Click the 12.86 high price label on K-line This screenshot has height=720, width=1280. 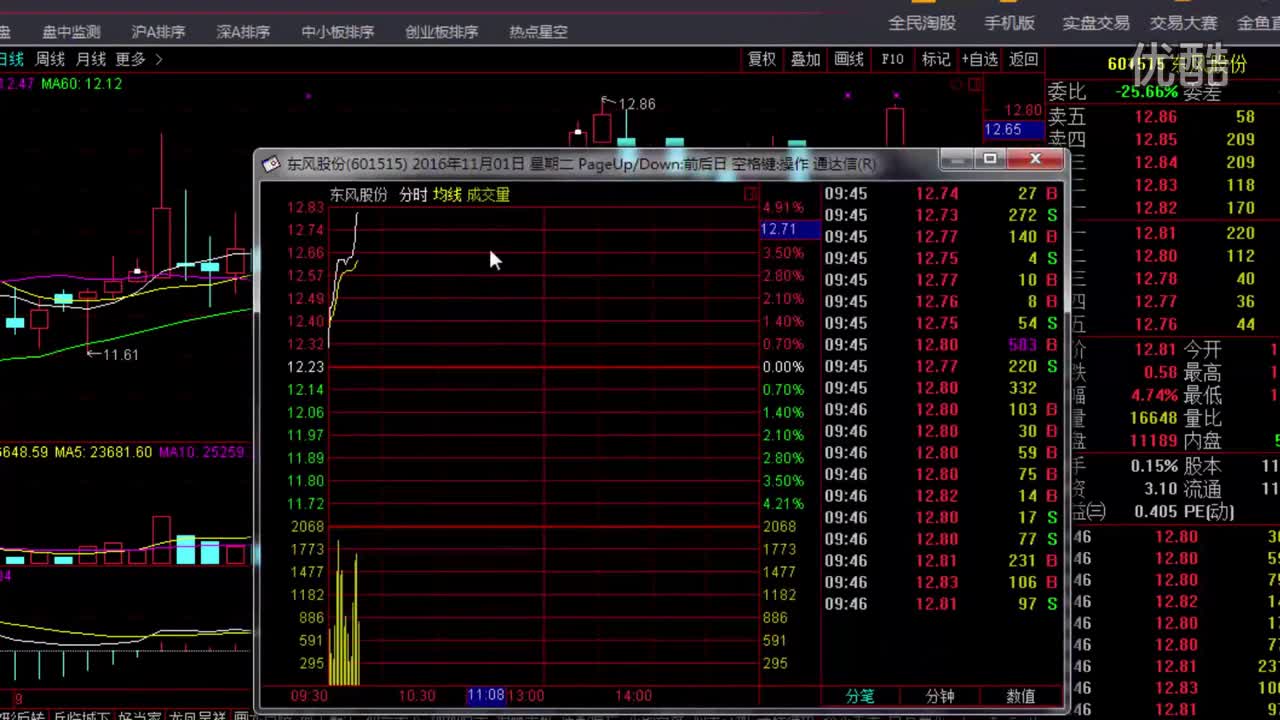[636, 104]
